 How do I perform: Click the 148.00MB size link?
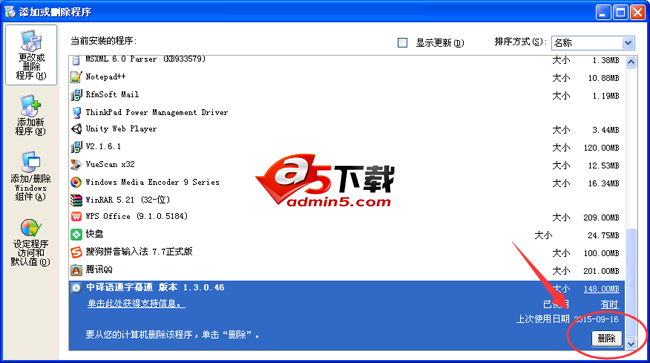tap(601, 289)
